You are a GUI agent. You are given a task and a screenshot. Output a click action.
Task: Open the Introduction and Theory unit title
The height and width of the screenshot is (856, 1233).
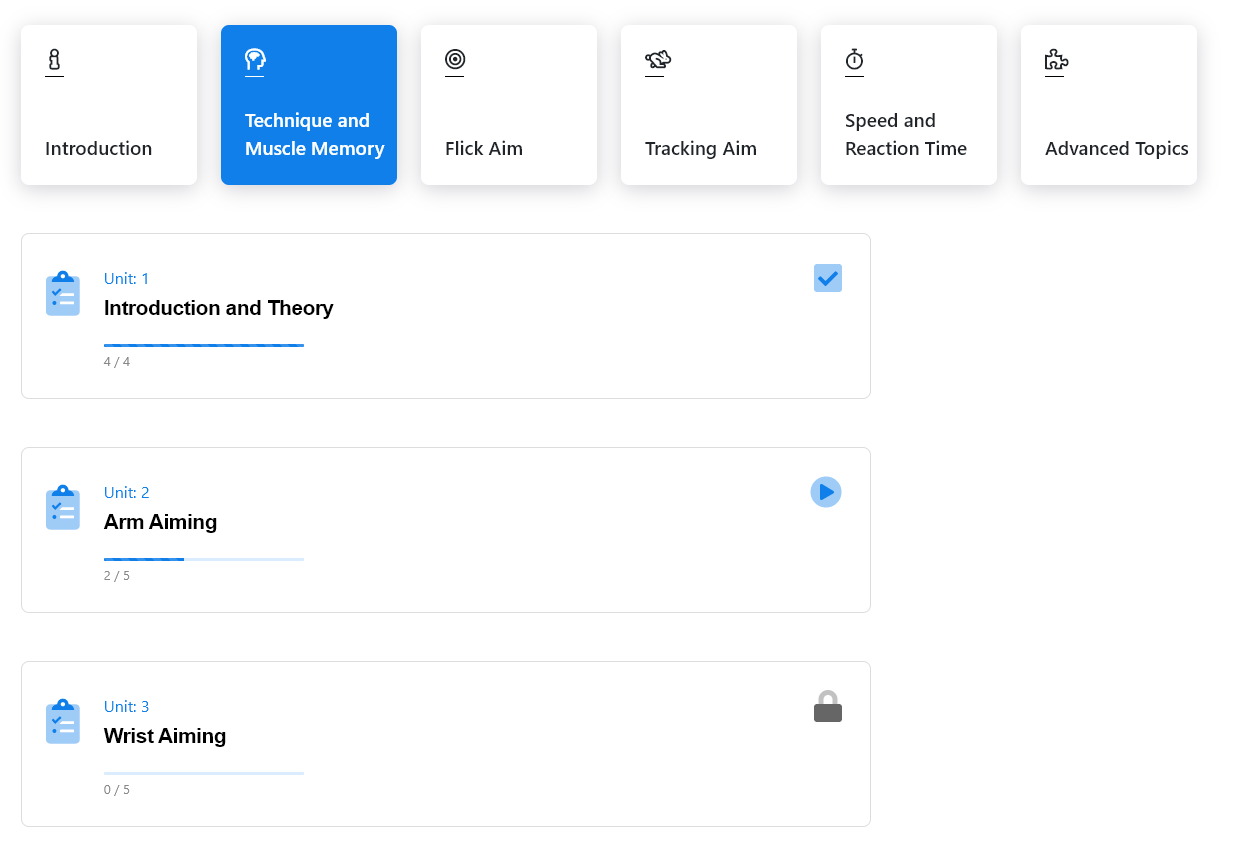point(218,308)
